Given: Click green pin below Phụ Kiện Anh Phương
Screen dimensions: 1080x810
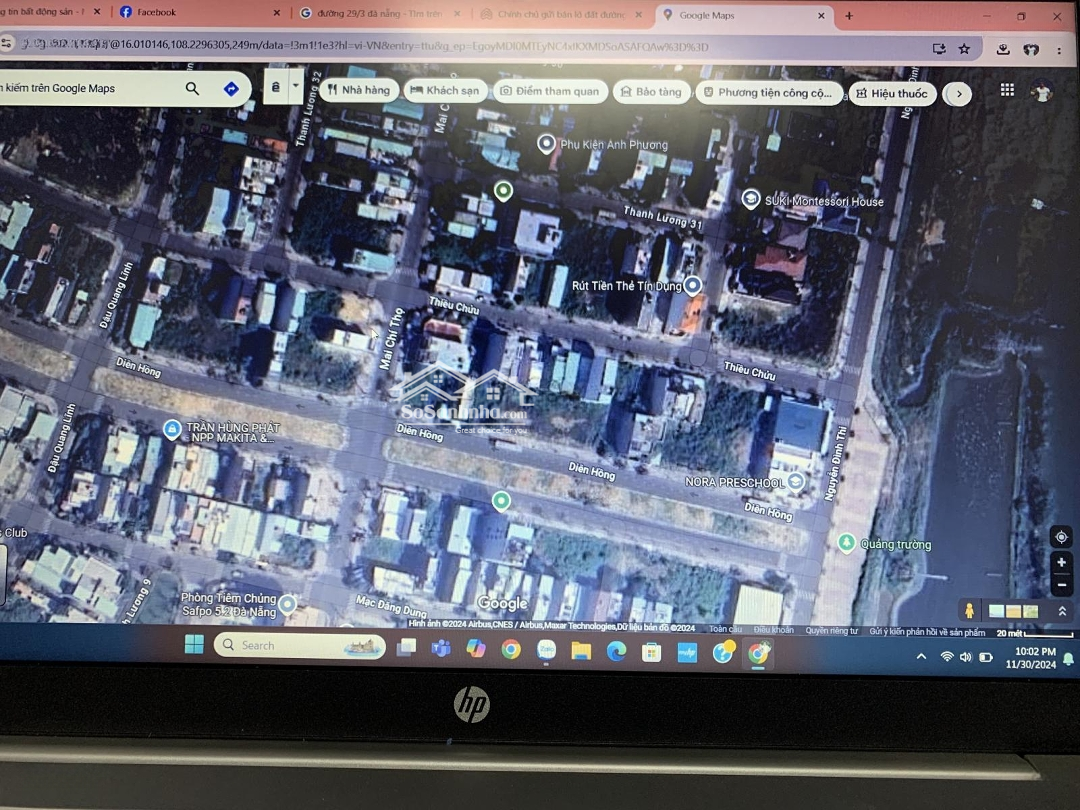Looking at the screenshot, I should pyautogui.click(x=503, y=191).
